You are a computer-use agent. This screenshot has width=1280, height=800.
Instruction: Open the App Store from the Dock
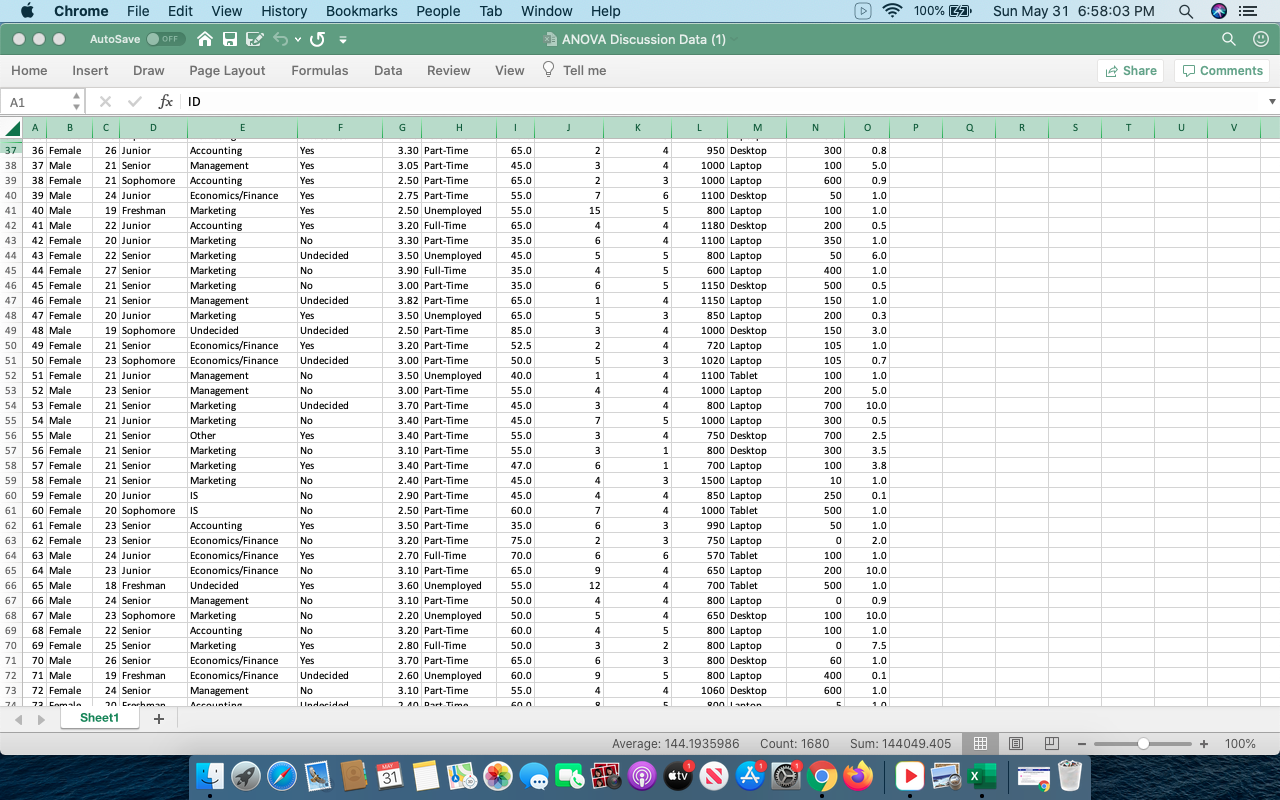coord(750,775)
